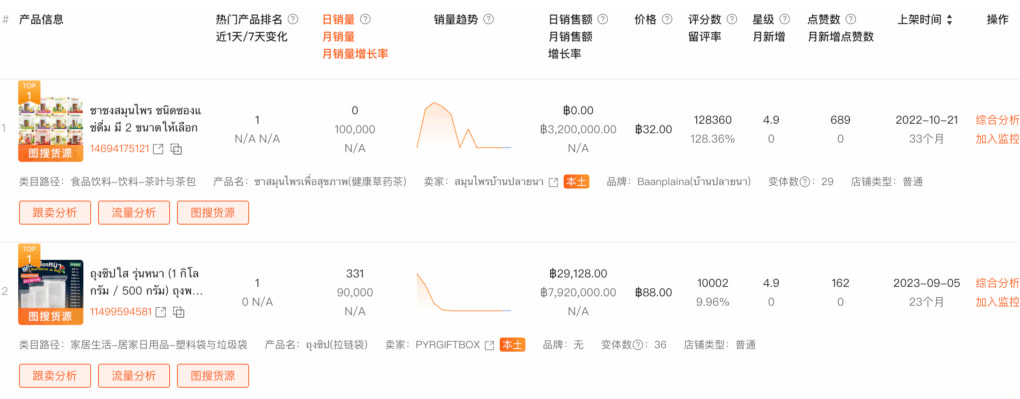1020x399 pixels.
Task: Select monthly sales 90,000
Action: point(355,293)
